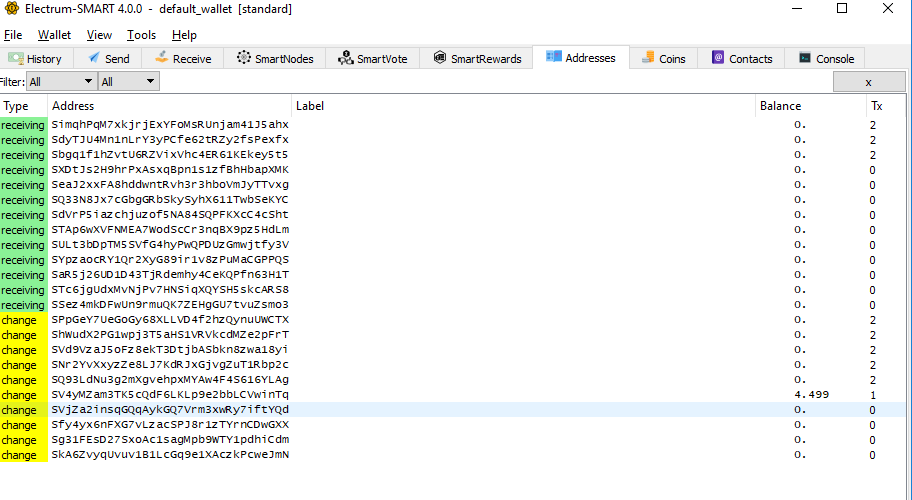Open the View menu

click(99, 35)
